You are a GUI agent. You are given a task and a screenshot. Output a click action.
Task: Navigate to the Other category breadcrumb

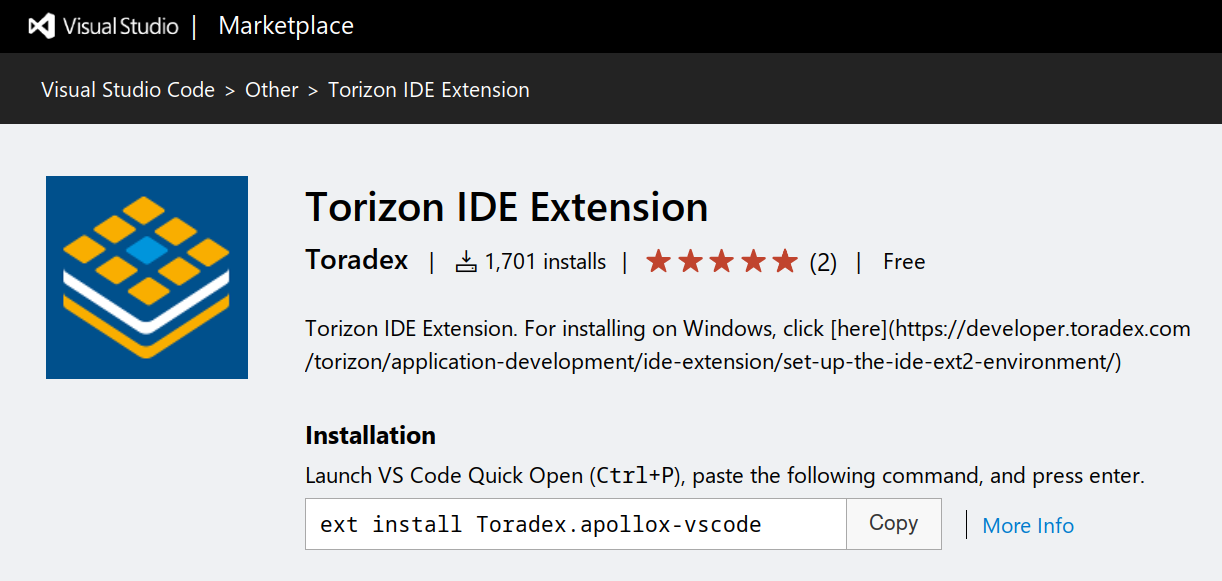coord(272,90)
